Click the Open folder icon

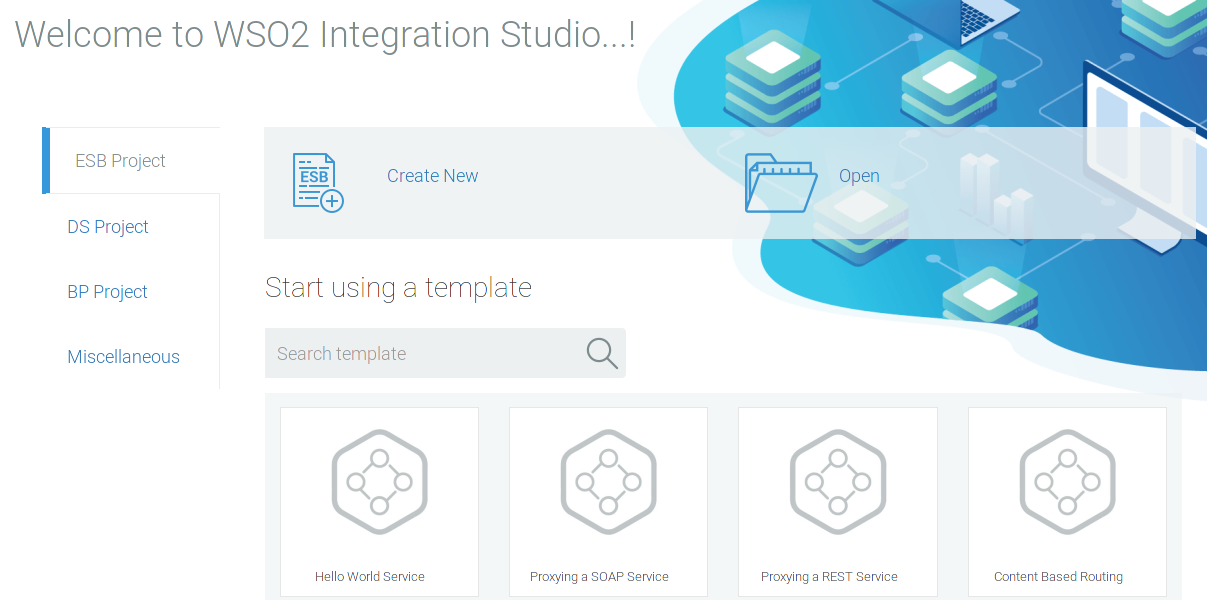pyautogui.click(x=781, y=183)
